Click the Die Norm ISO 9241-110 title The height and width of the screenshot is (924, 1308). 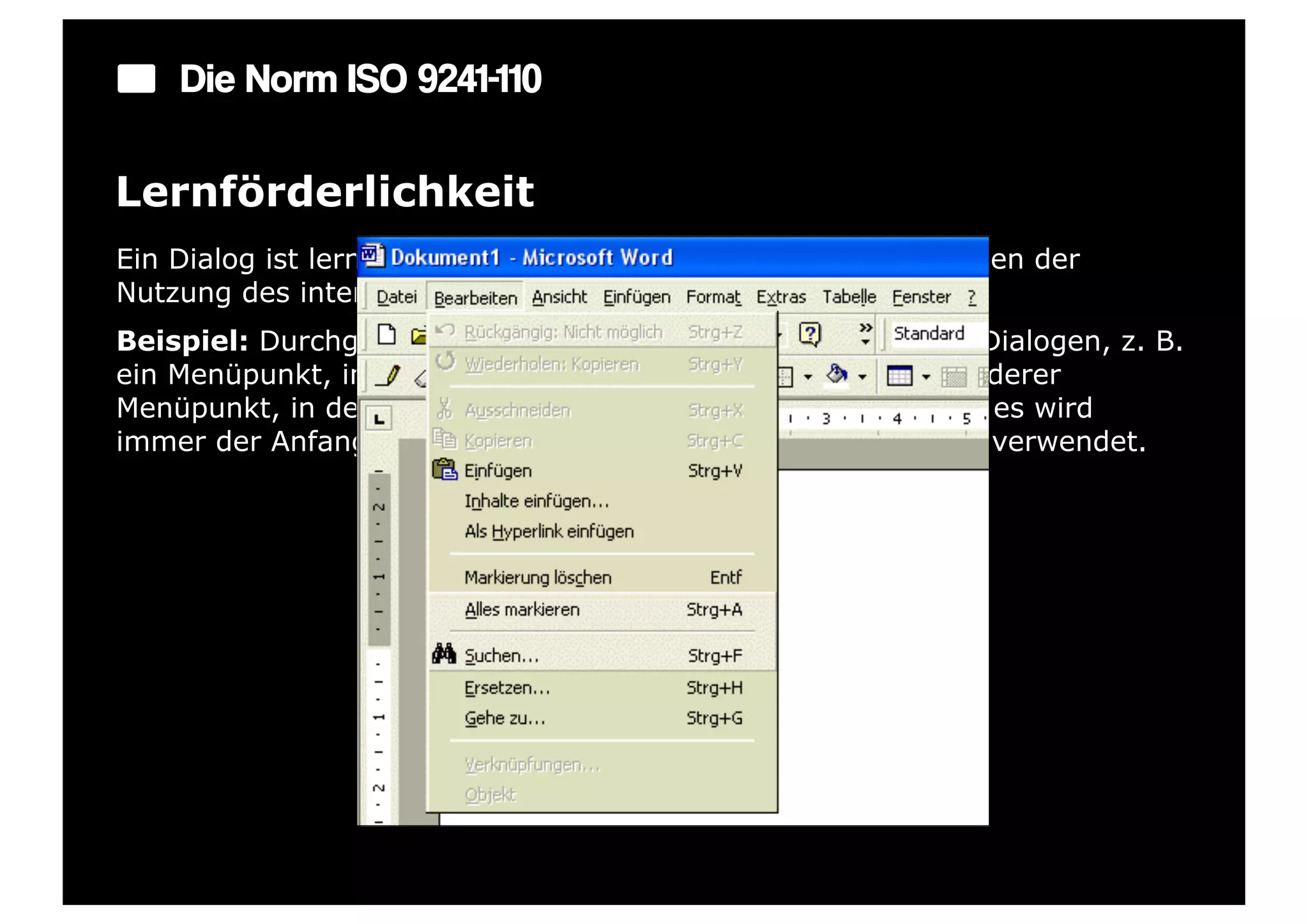tap(360, 79)
